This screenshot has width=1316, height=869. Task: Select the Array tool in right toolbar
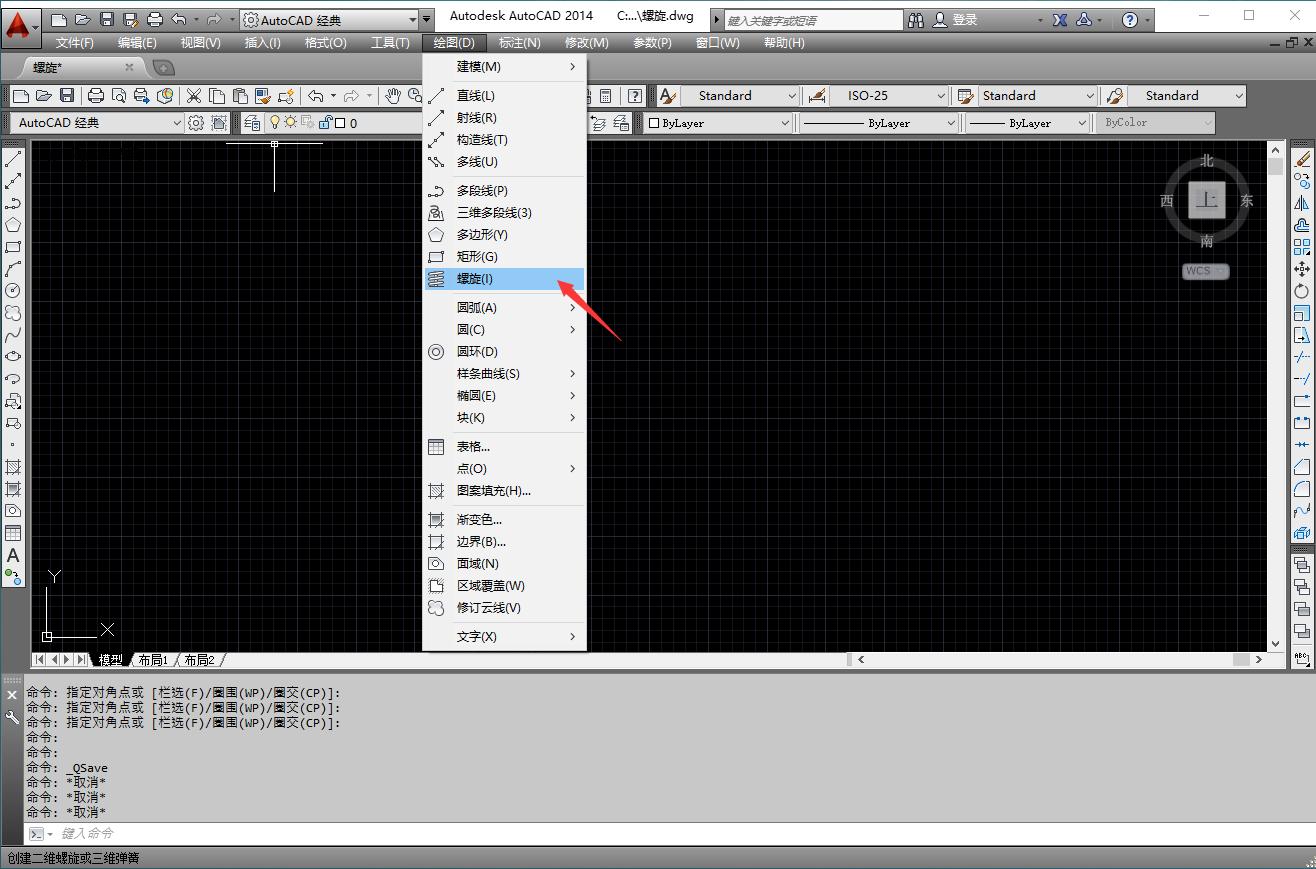[1302, 247]
